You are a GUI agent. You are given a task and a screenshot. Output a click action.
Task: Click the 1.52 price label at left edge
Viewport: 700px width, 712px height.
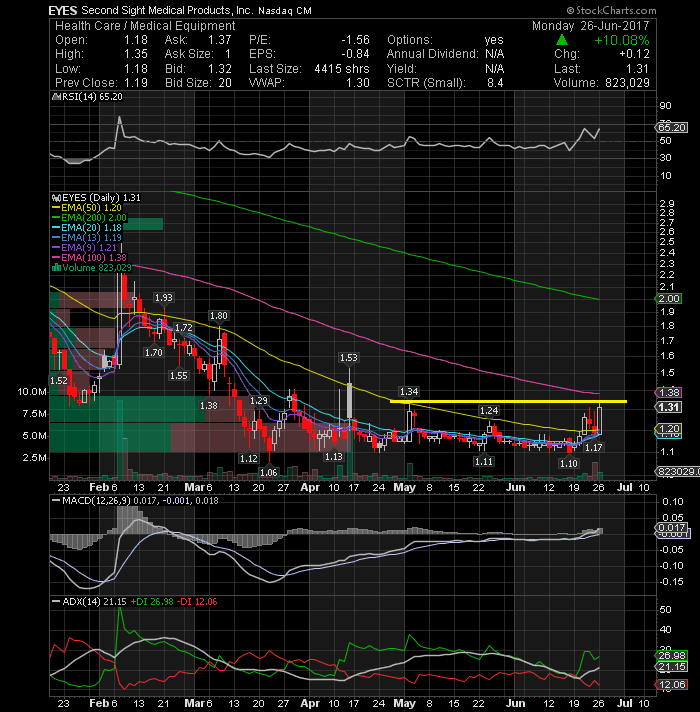[59, 381]
